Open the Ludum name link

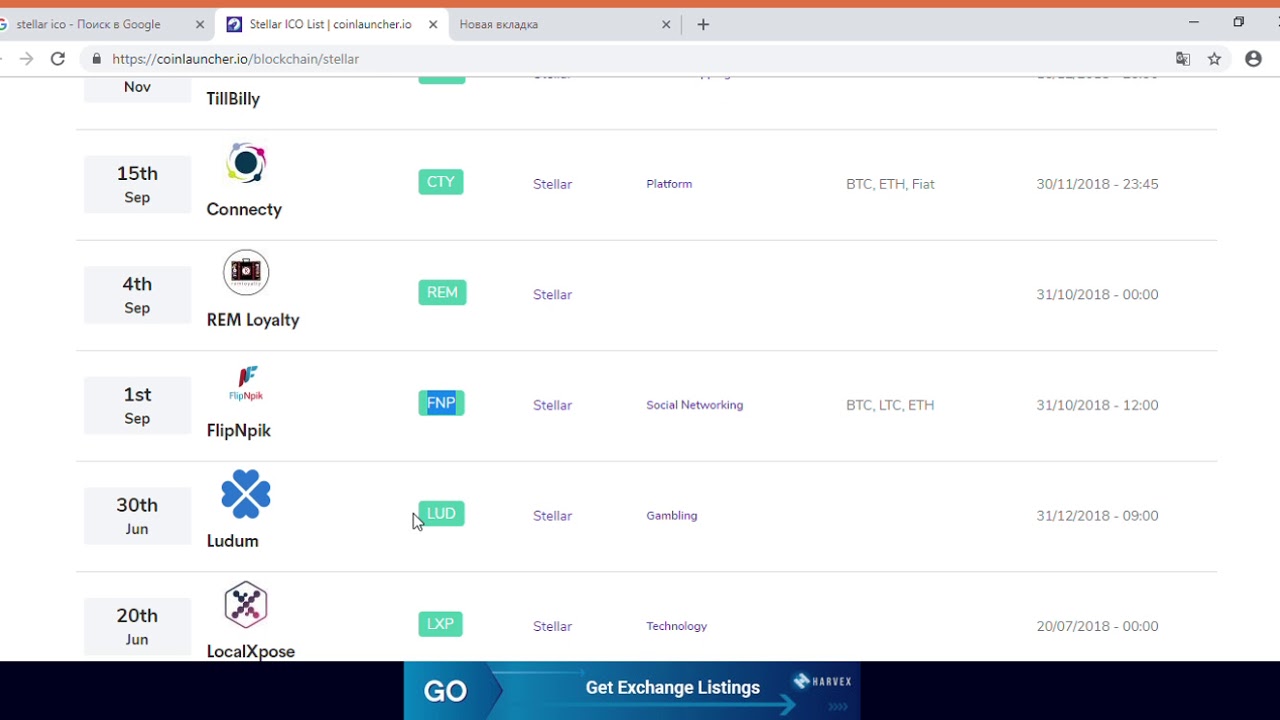tap(232, 541)
